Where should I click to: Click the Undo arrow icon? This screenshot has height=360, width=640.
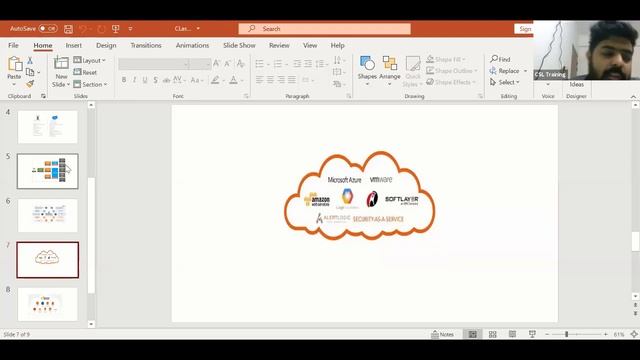[83, 29]
